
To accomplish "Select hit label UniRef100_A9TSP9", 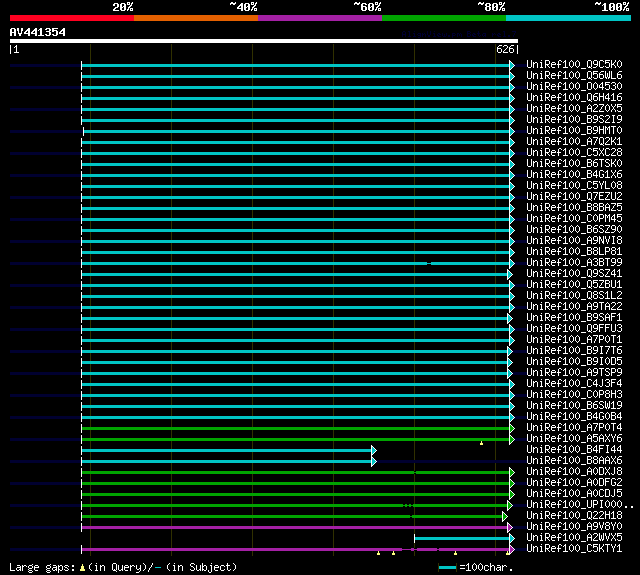I will (574, 373).
